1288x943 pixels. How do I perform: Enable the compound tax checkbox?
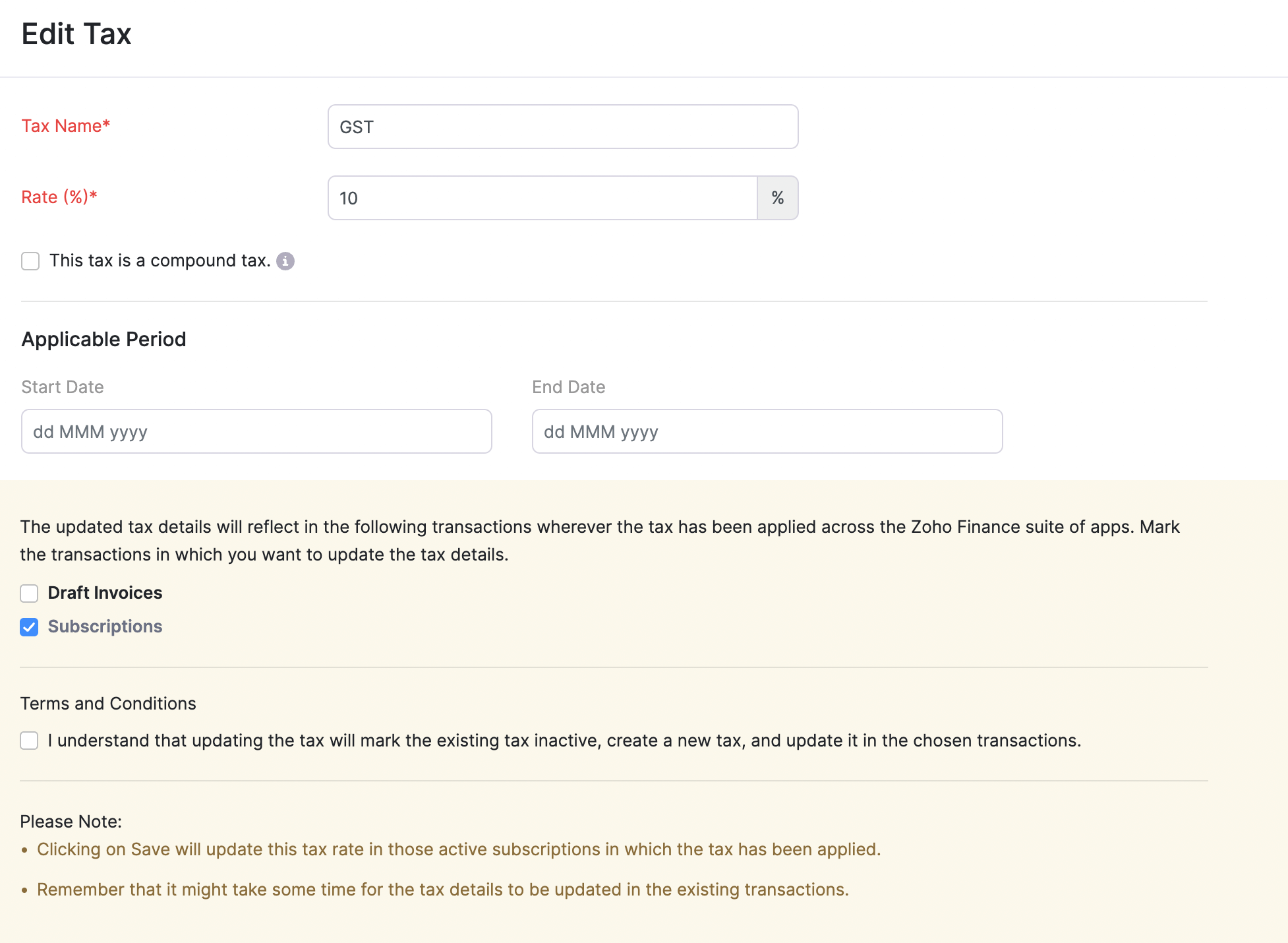31,261
